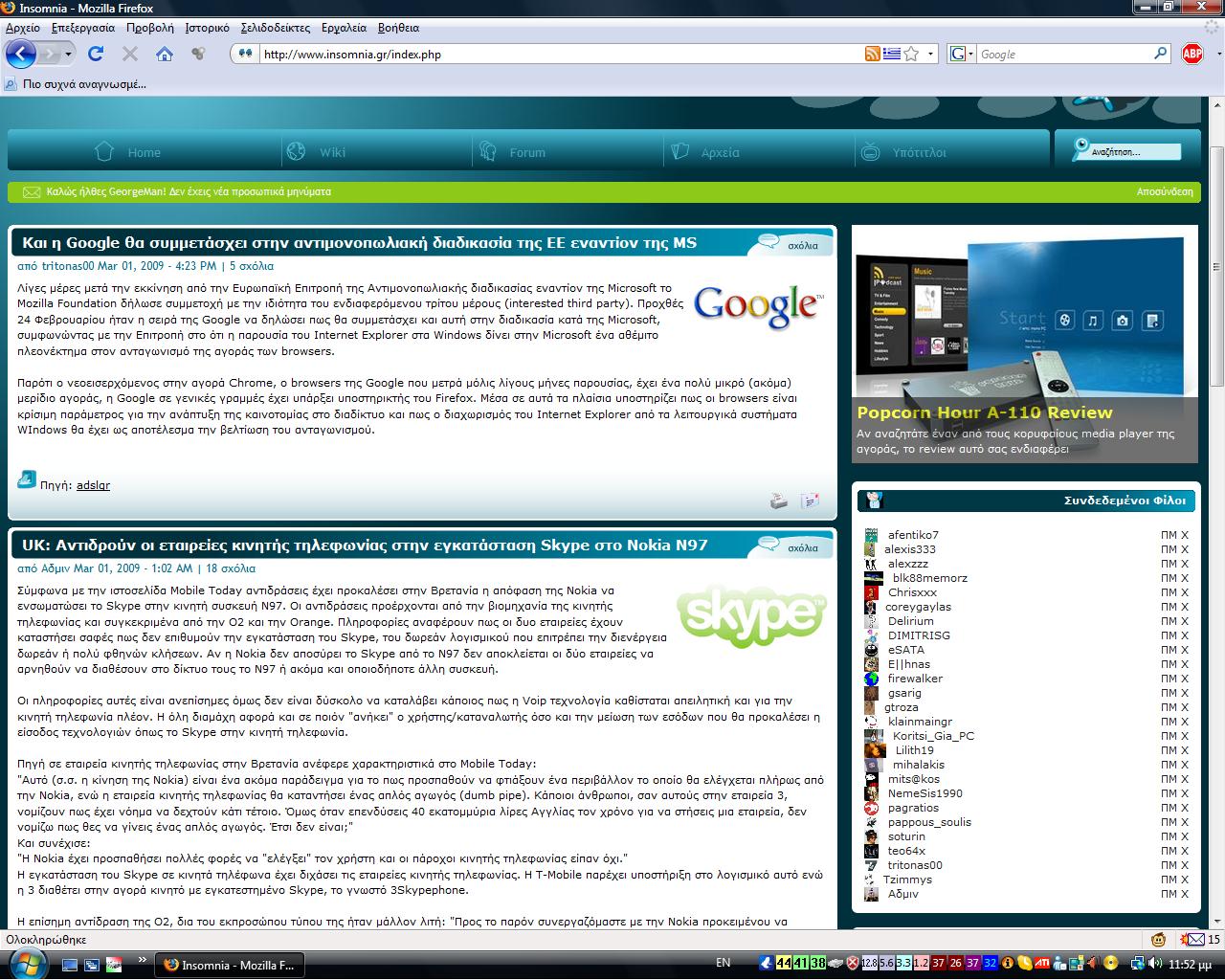Click the EN language indicator
The width and height of the screenshot is (1225, 980).
click(724, 963)
